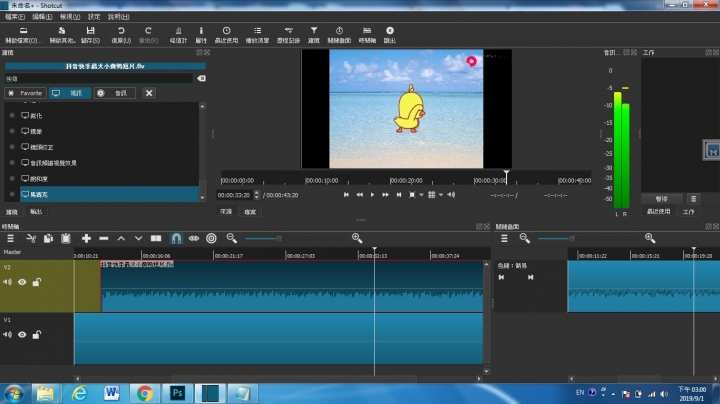The height and width of the screenshot is (404, 720).
Task: Hide the V1 track
Action: tap(22, 335)
